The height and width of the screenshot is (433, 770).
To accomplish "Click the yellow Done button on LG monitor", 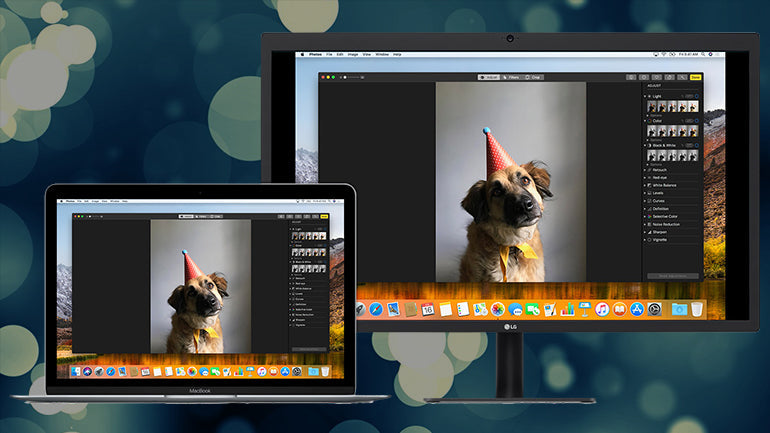I will [x=695, y=77].
